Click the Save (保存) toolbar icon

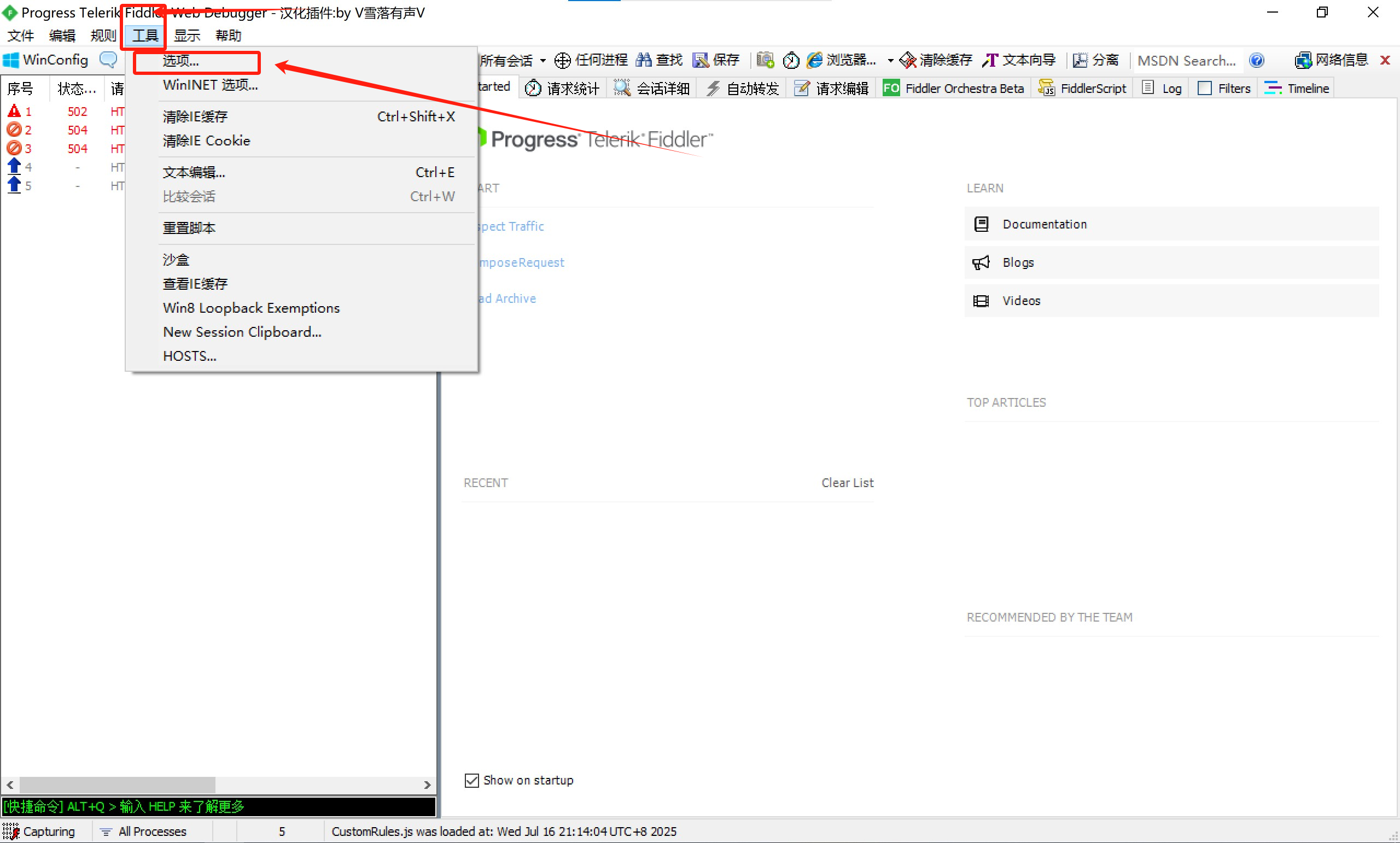coord(700,60)
